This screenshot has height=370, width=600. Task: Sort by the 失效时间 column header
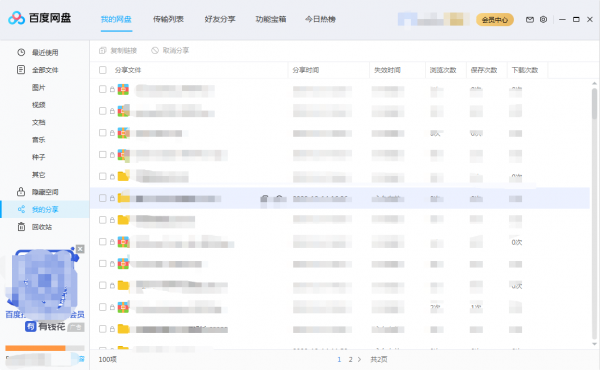[x=387, y=70]
